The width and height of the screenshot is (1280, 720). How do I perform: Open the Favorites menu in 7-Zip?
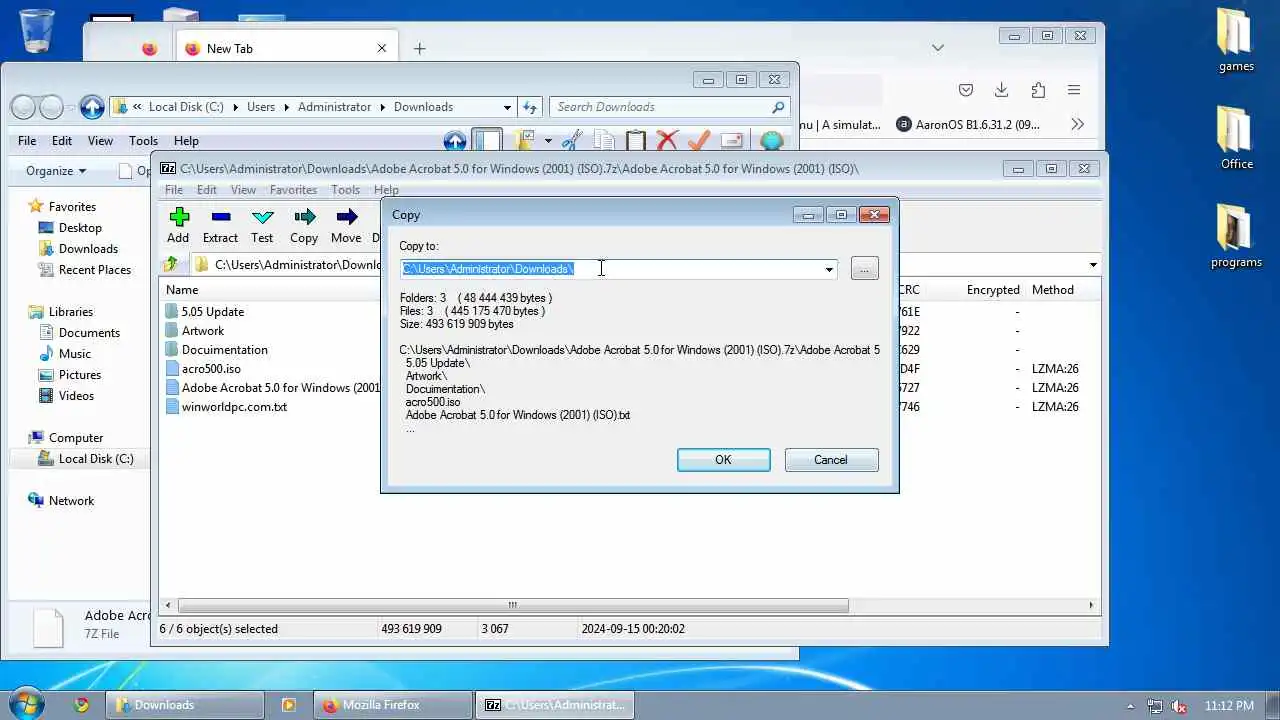(293, 190)
